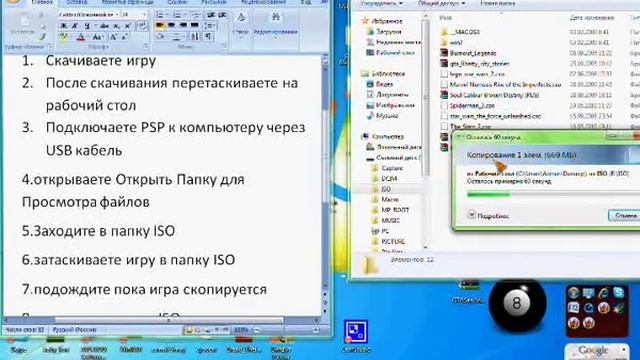The image size is (640, 360).
Task: Select Музыка library in Explorer sidebar
Action: click(382, 116)
